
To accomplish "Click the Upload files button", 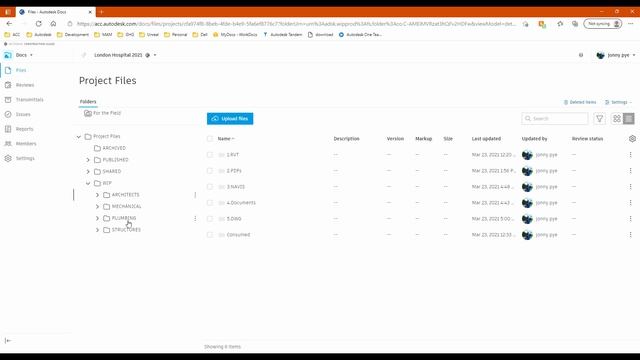I will click(x=230, y=119).
